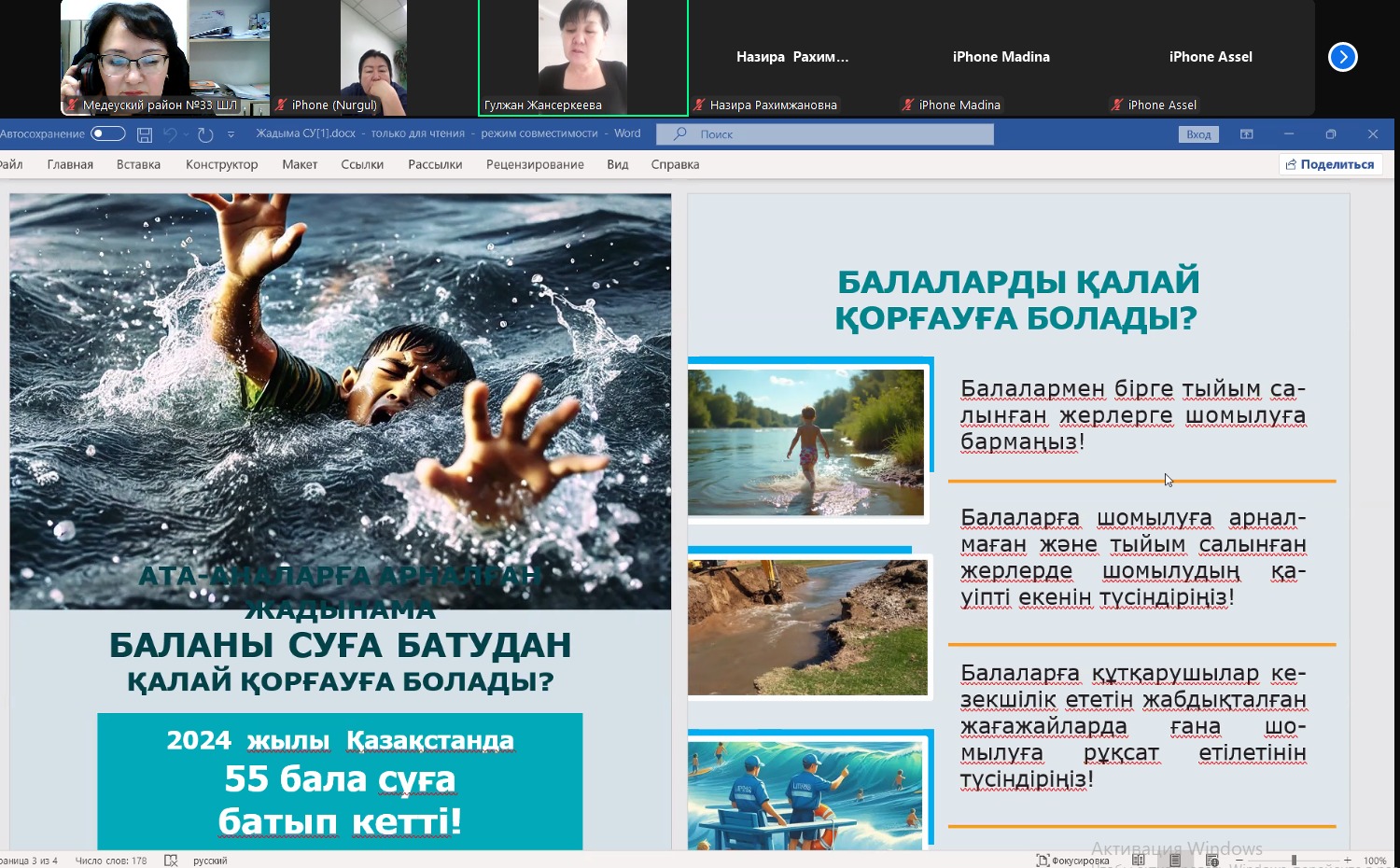
Task: Switch to Web Layout view icon
Action: (x=1211, y=861)
